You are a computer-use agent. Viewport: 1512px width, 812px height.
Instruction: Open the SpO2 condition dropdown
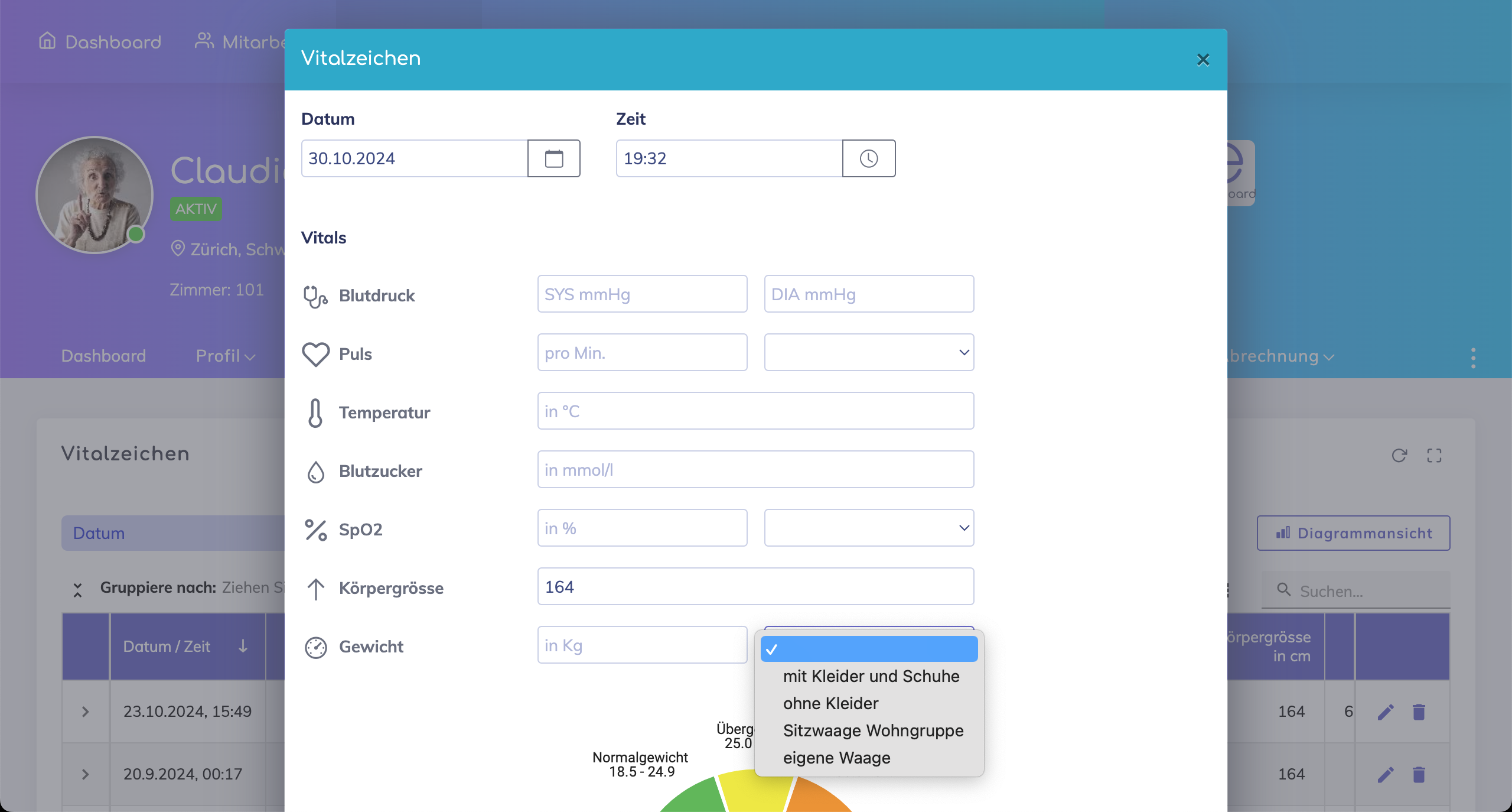tap(868, 528)
